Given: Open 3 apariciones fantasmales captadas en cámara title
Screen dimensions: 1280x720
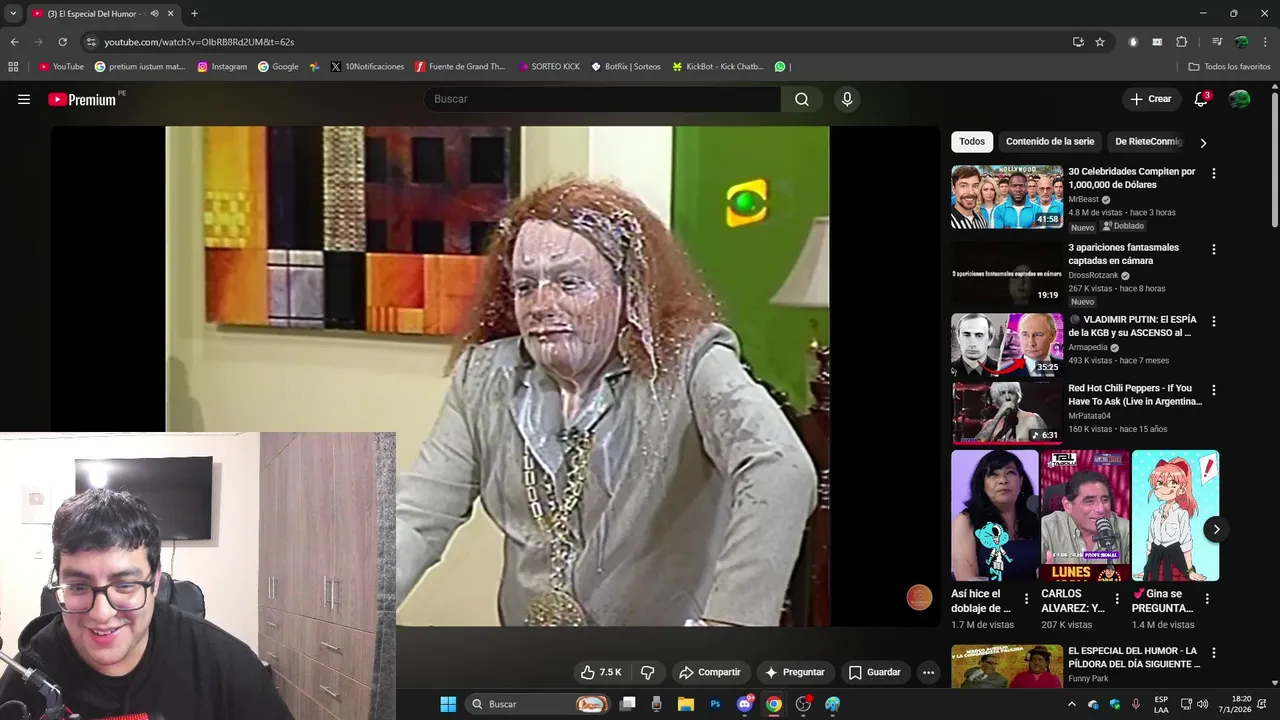Looking at the screenshot, I should coord(1123,254).
